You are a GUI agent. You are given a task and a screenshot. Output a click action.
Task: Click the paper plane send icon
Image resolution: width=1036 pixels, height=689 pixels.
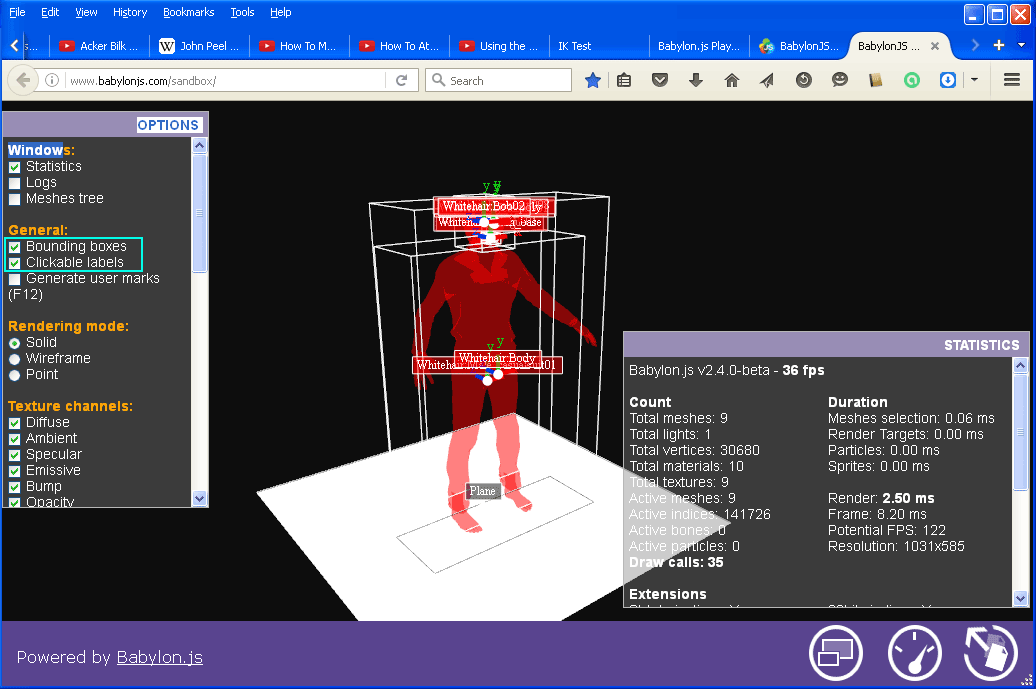pos(766,81)
